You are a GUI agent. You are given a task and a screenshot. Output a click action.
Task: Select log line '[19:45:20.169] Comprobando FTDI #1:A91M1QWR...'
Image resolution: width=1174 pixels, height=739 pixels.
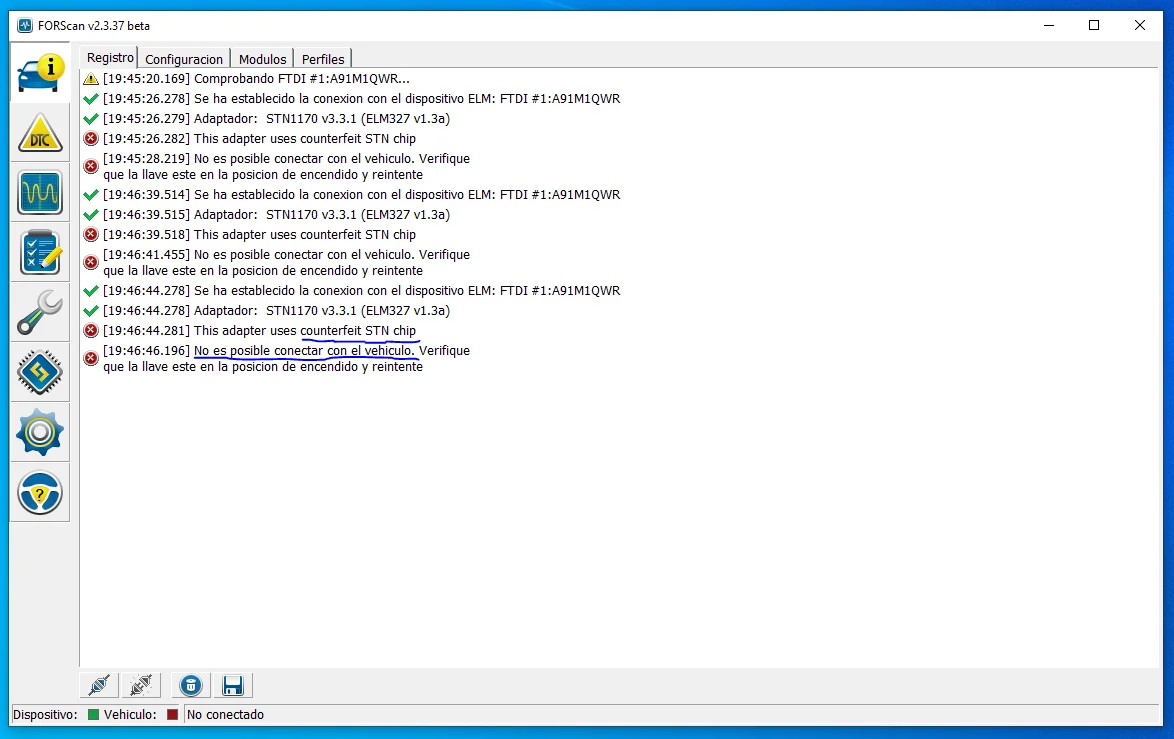point(256,79)
